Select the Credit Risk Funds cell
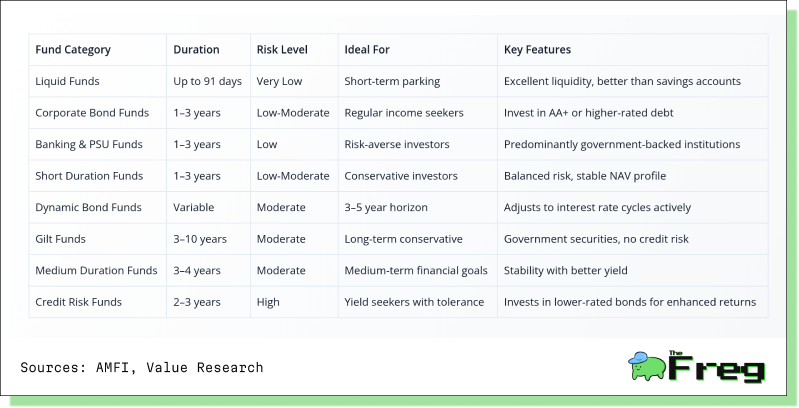The width and height of the screenshot is (799, 408). tap(78, 303)
